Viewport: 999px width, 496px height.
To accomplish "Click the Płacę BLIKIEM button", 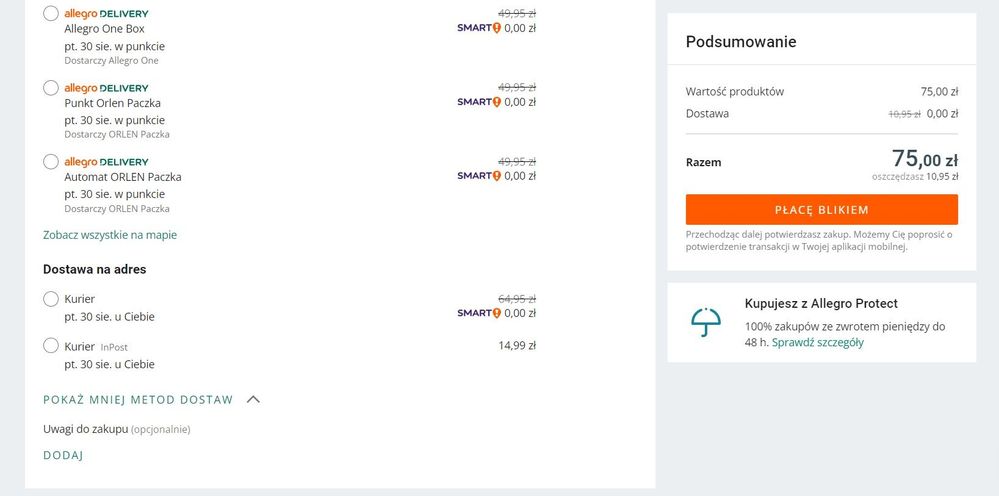I will 822,209.
